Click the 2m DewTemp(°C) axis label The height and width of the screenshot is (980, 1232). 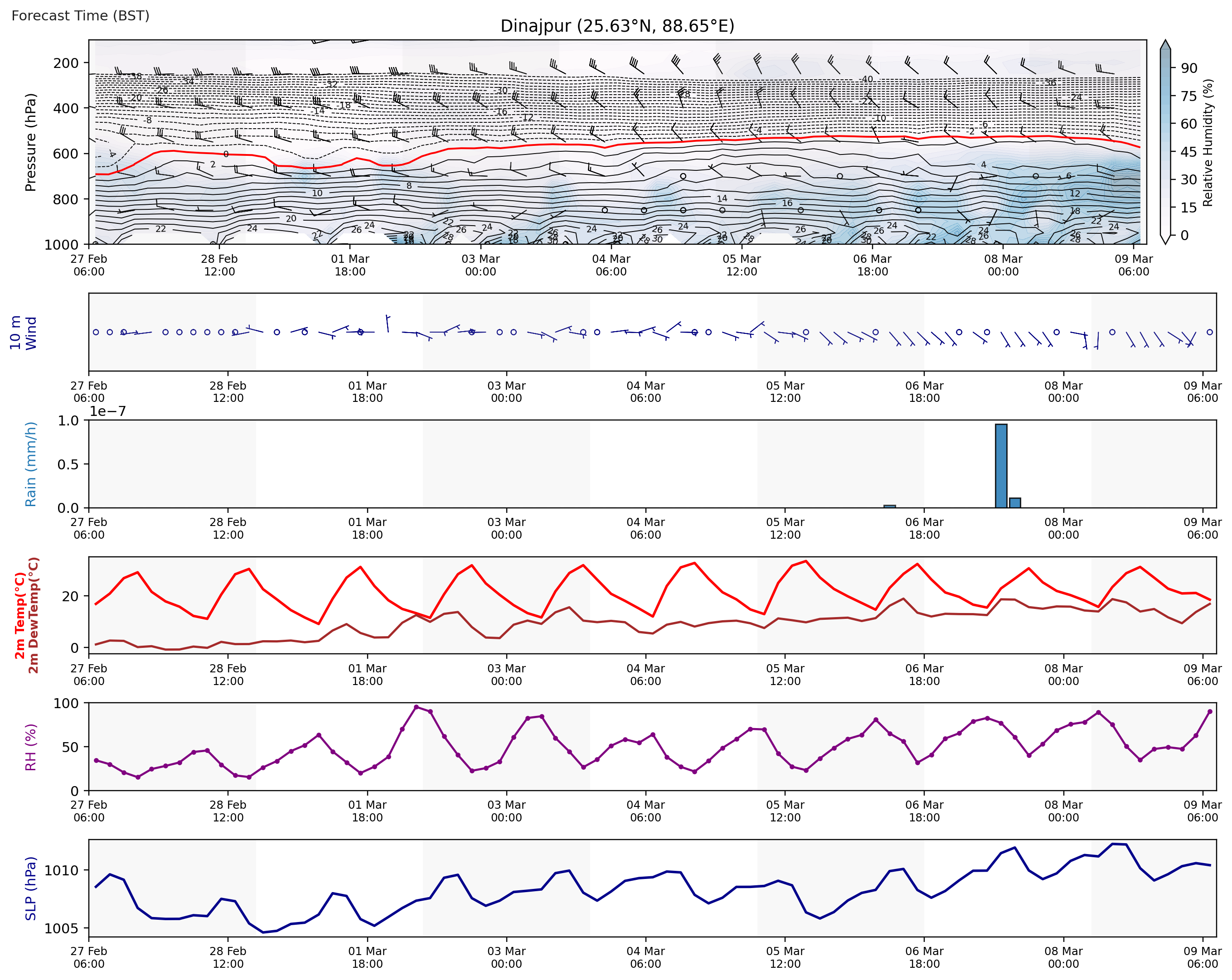pos(34,615)
